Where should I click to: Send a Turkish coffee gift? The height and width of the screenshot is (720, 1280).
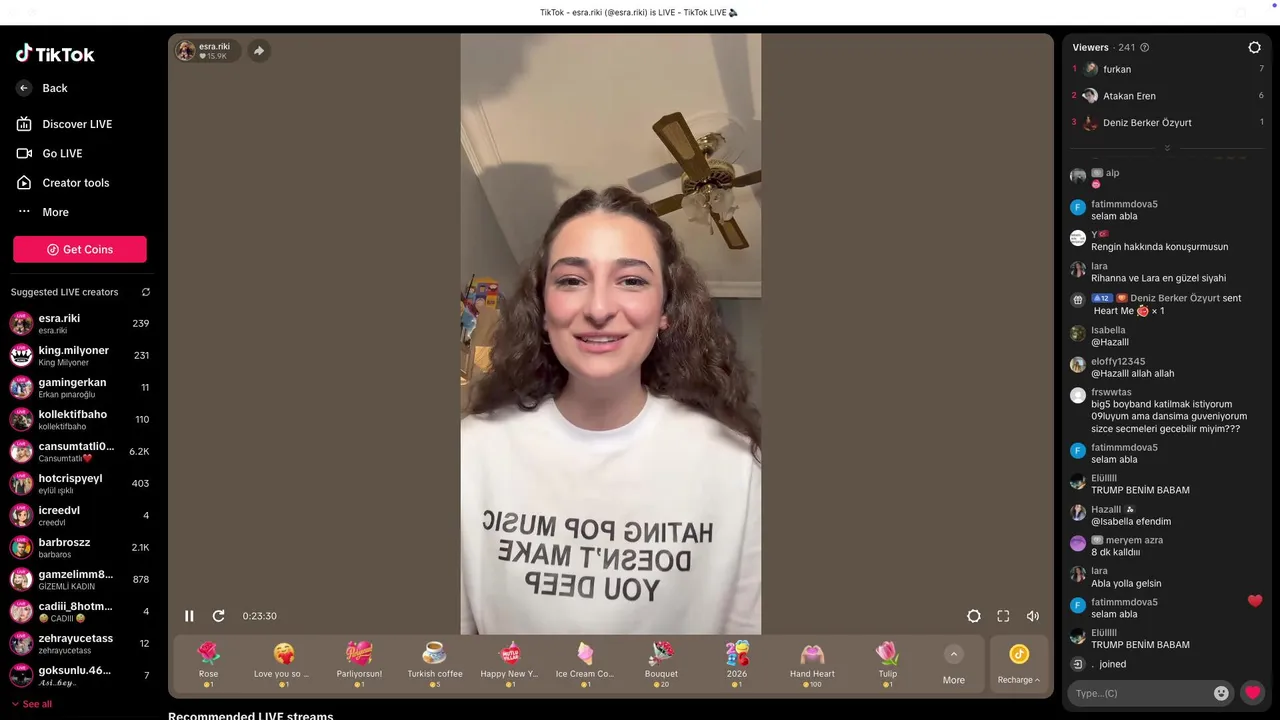[x=435, y=664]
